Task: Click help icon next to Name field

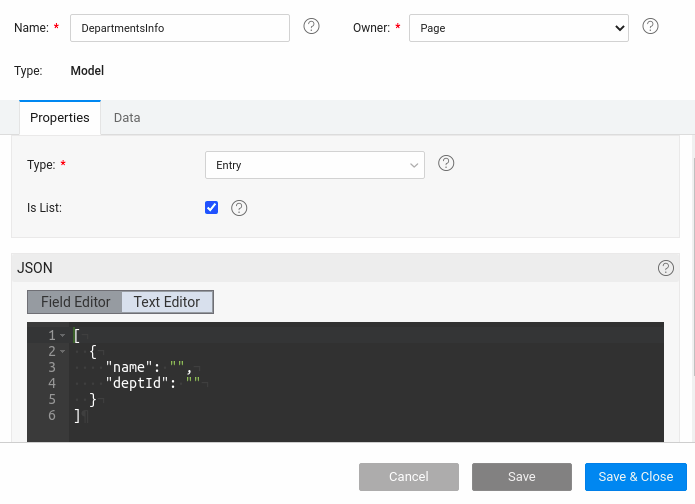Action: click(311, 27)
